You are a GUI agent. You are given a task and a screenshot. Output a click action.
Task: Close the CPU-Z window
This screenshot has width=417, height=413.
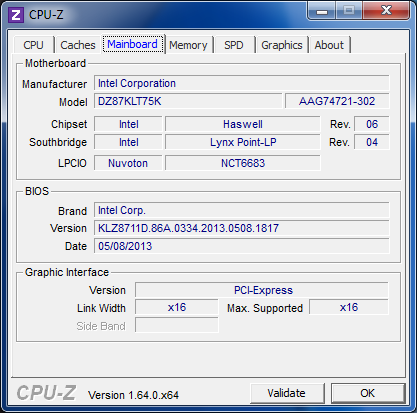386,11
